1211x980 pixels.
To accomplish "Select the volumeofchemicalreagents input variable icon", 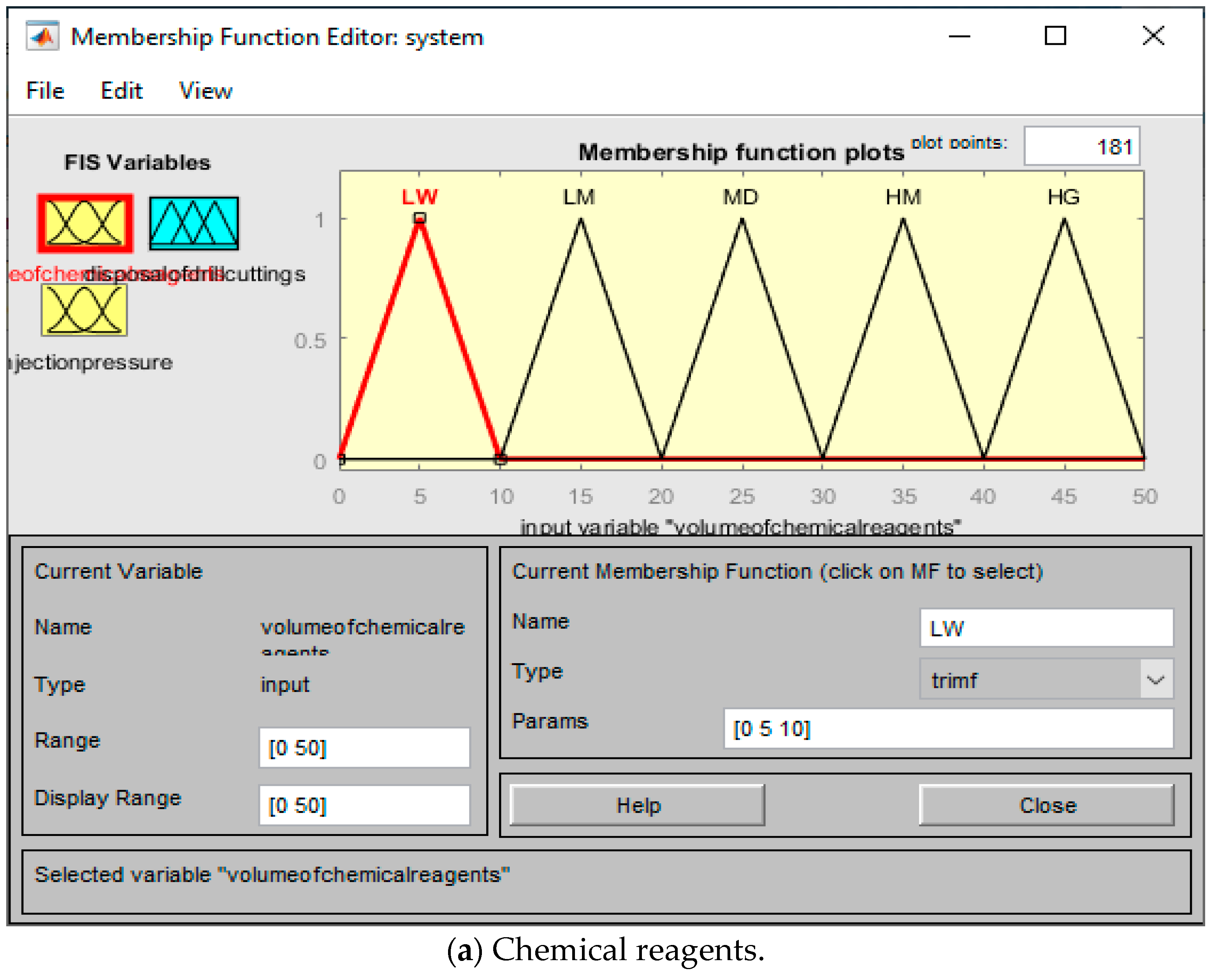I will [85, 223].
